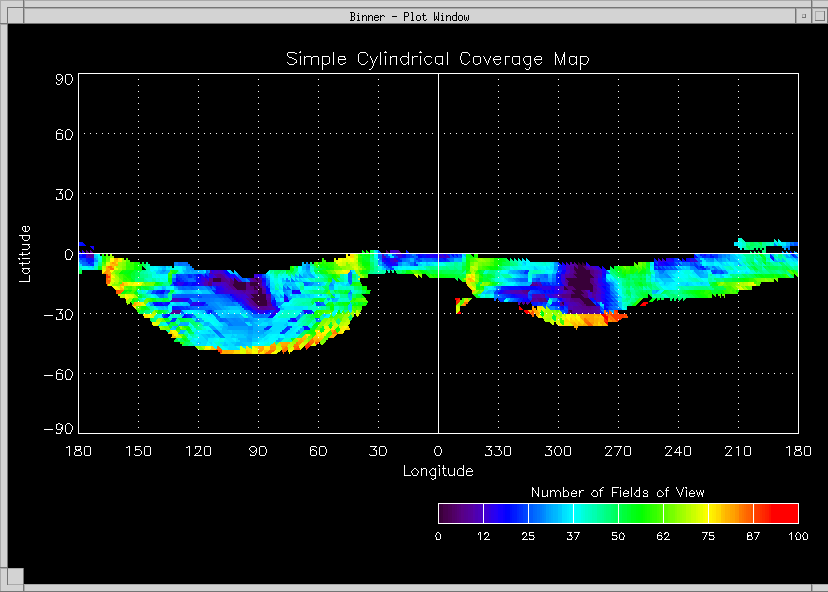Click the 'Binner - Plot Window' title bar
The height and width of the screenshot is (592, 828).
410,16
